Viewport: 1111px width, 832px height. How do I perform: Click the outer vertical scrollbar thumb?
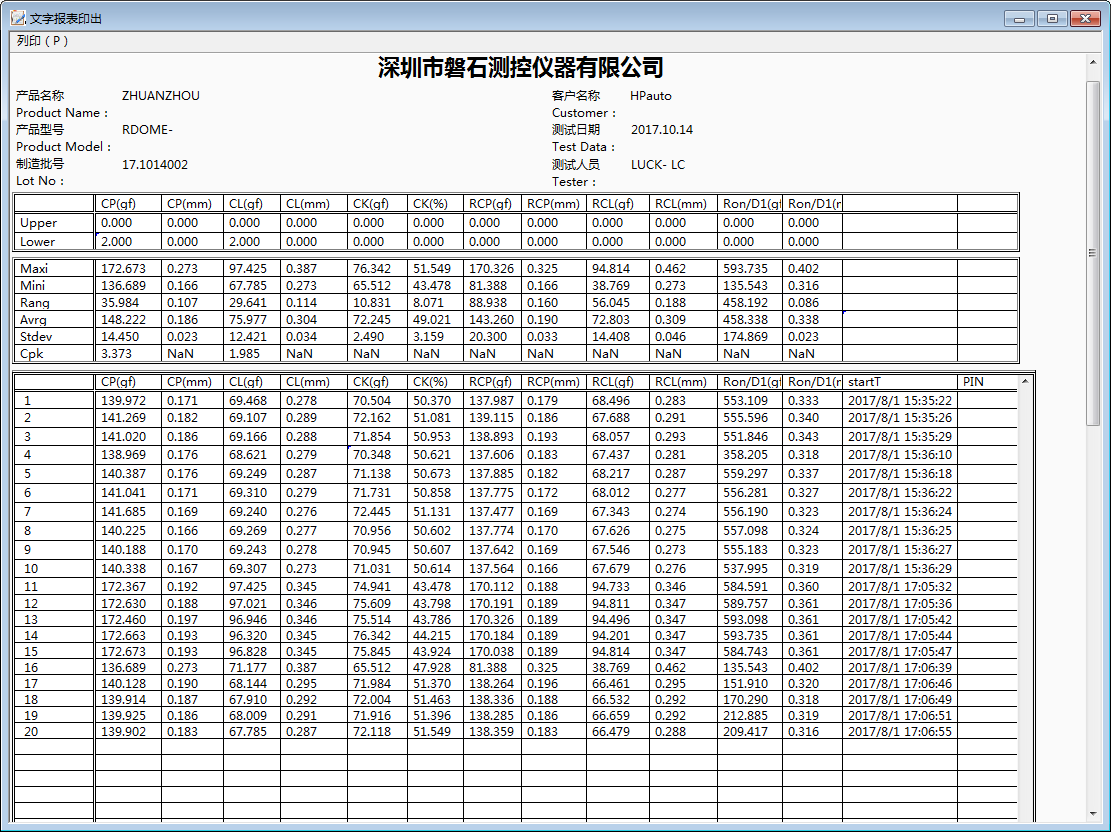coord(1093,250)
